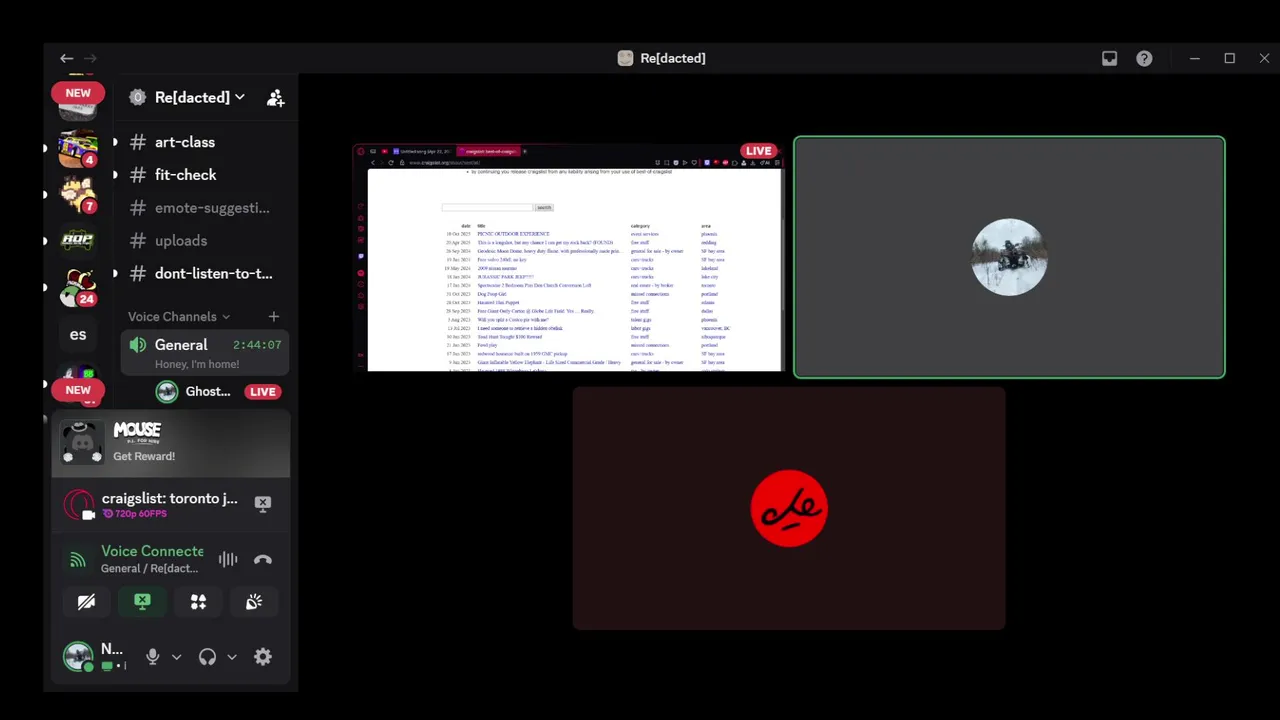
Task: Open User Settings gear icon
Action: click(262, 657)
